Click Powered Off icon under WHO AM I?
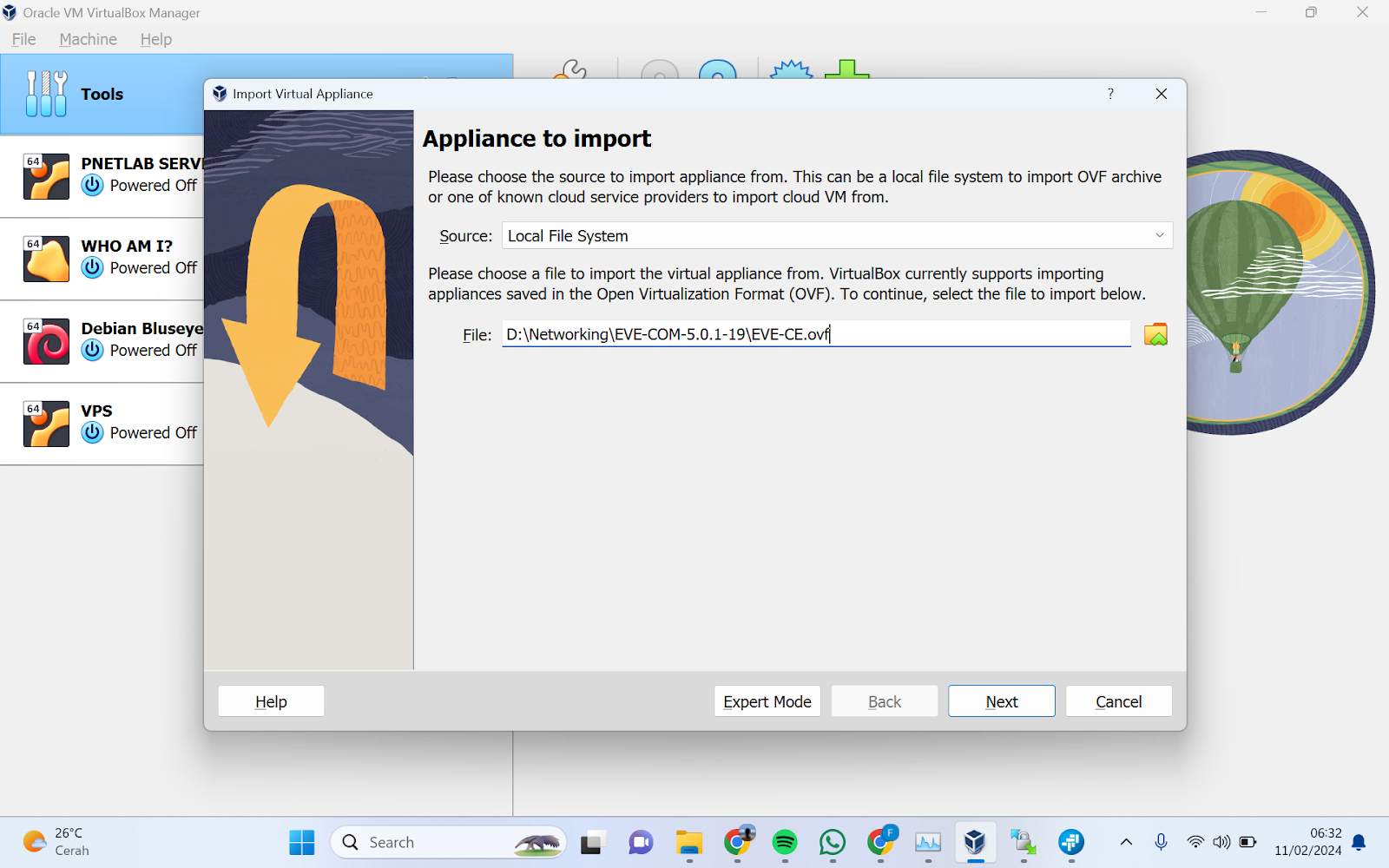 [92, 267]
